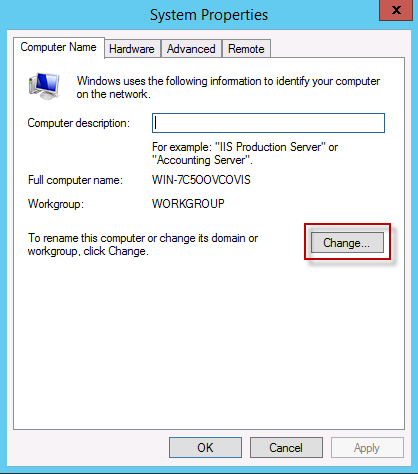Close the System Properties dialog
This screenshot has width=418, height=474.
coord(396,10)
